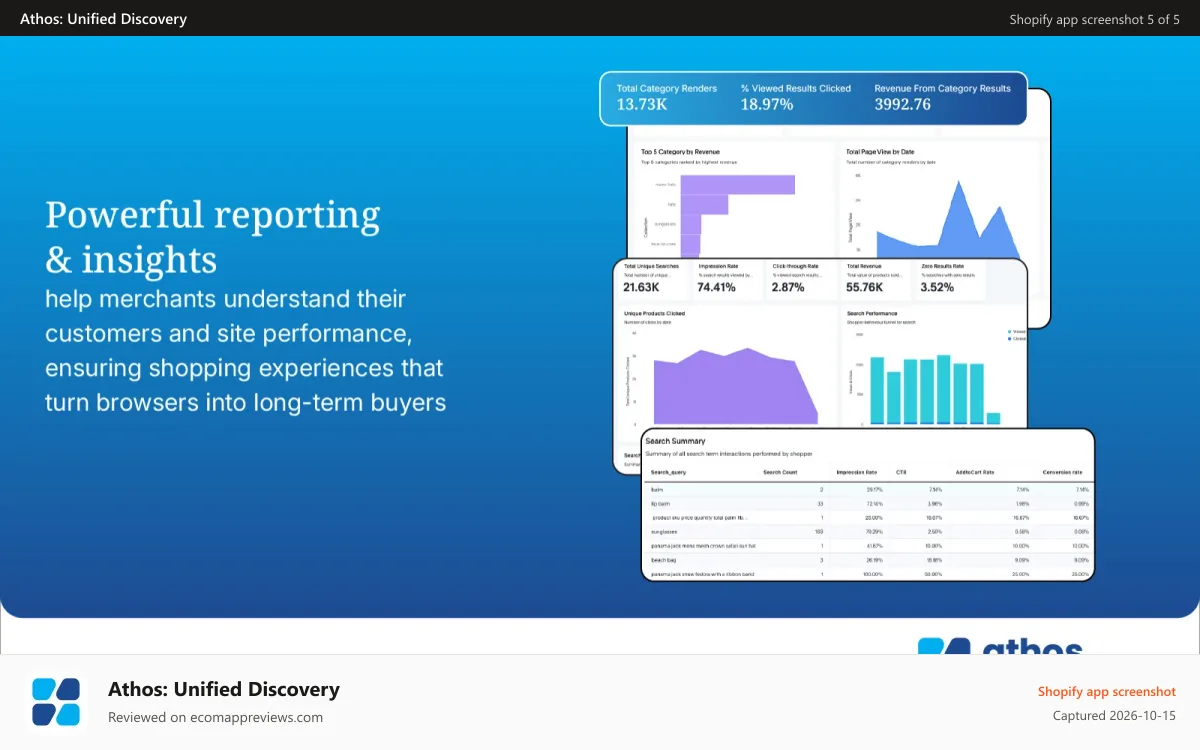The width and height of the screenshot is (1200, 750).
Task: Select the 'Zero Results Rate' 3.52% card
Action: [x=950, y=280]
